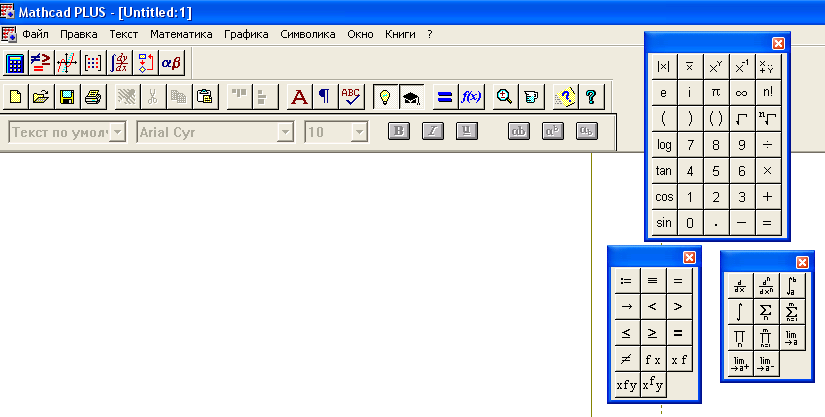The width and height of the screenshot is (825, 417).
Task: Open the Файл menu
Action: (35, 34)
